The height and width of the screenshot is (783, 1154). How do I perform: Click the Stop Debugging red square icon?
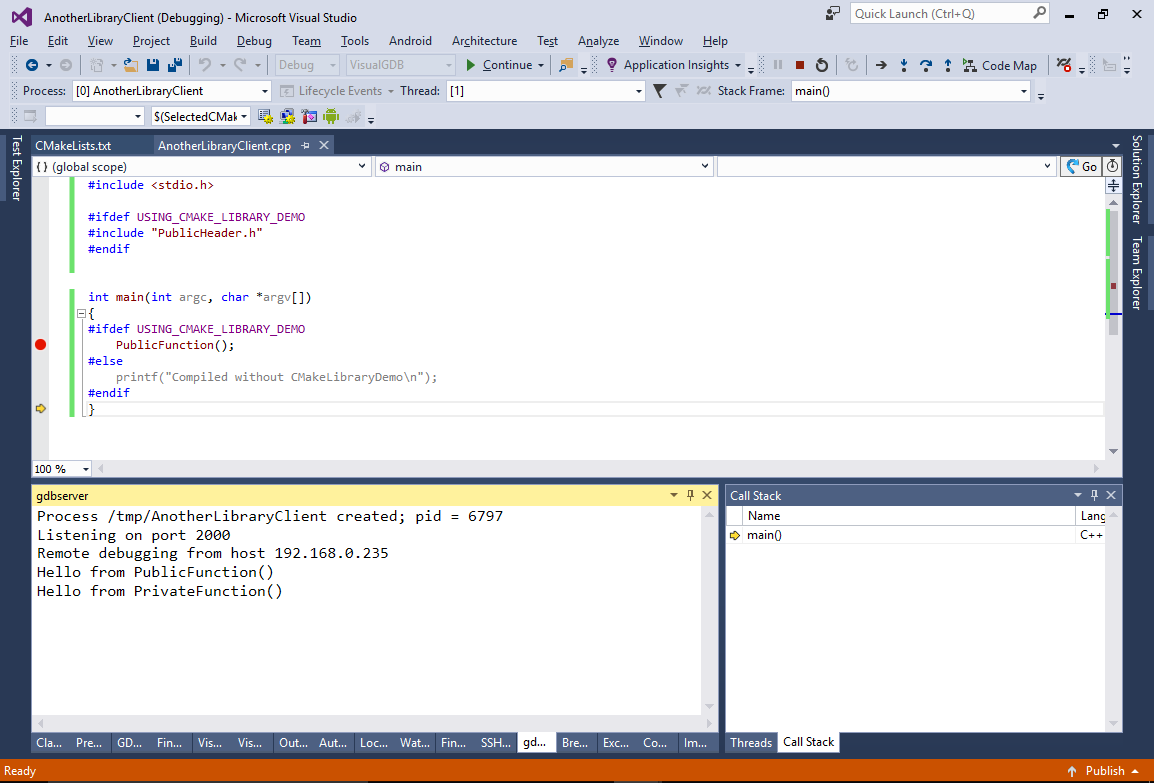800,65
